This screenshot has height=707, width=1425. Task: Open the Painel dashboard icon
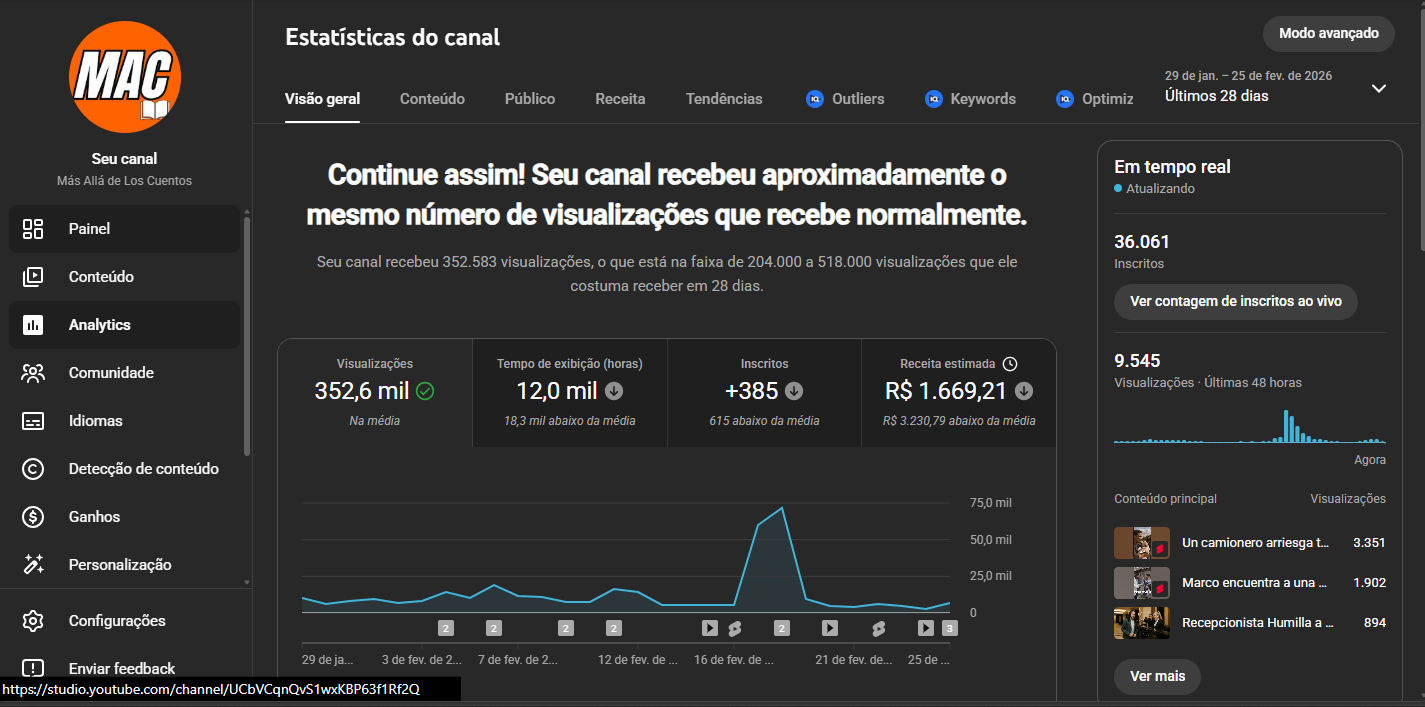[x=33, y=229]
